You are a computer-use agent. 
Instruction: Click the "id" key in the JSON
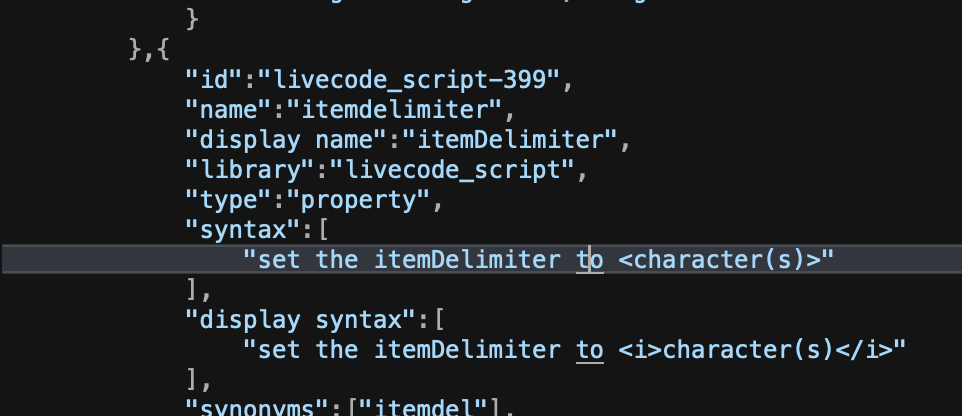(209, 77)
